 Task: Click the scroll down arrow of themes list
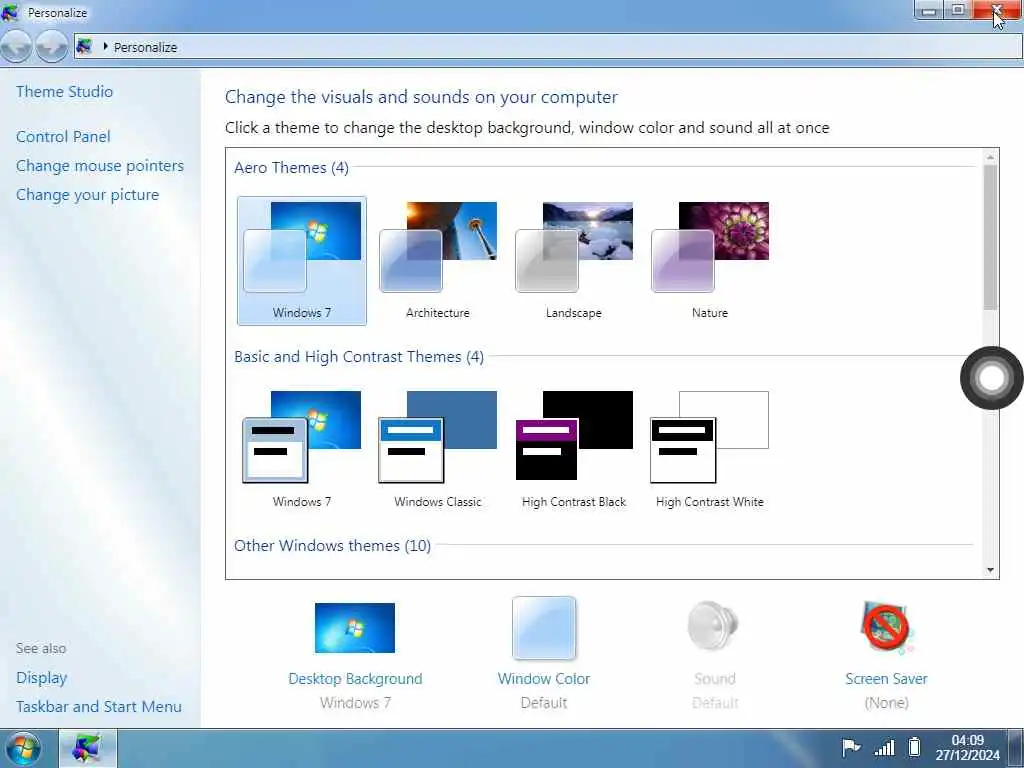[990, 570]
